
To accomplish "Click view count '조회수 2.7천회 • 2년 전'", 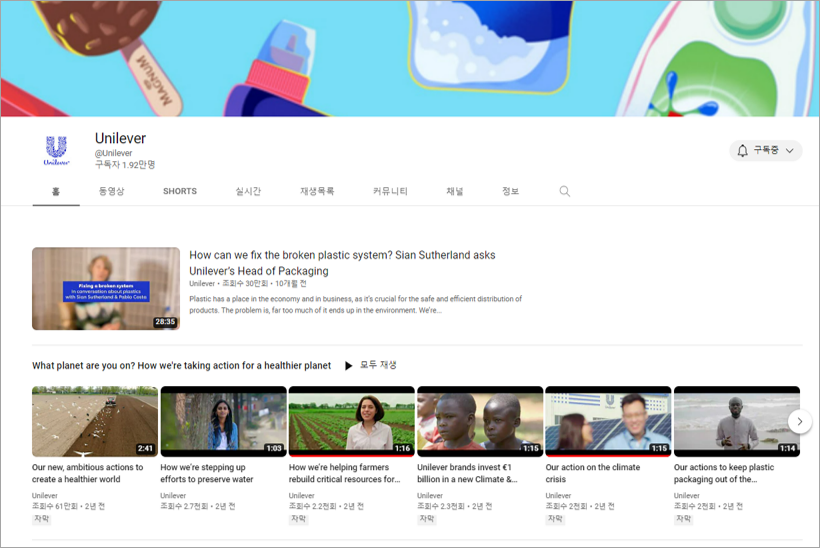I will point(198,506).
